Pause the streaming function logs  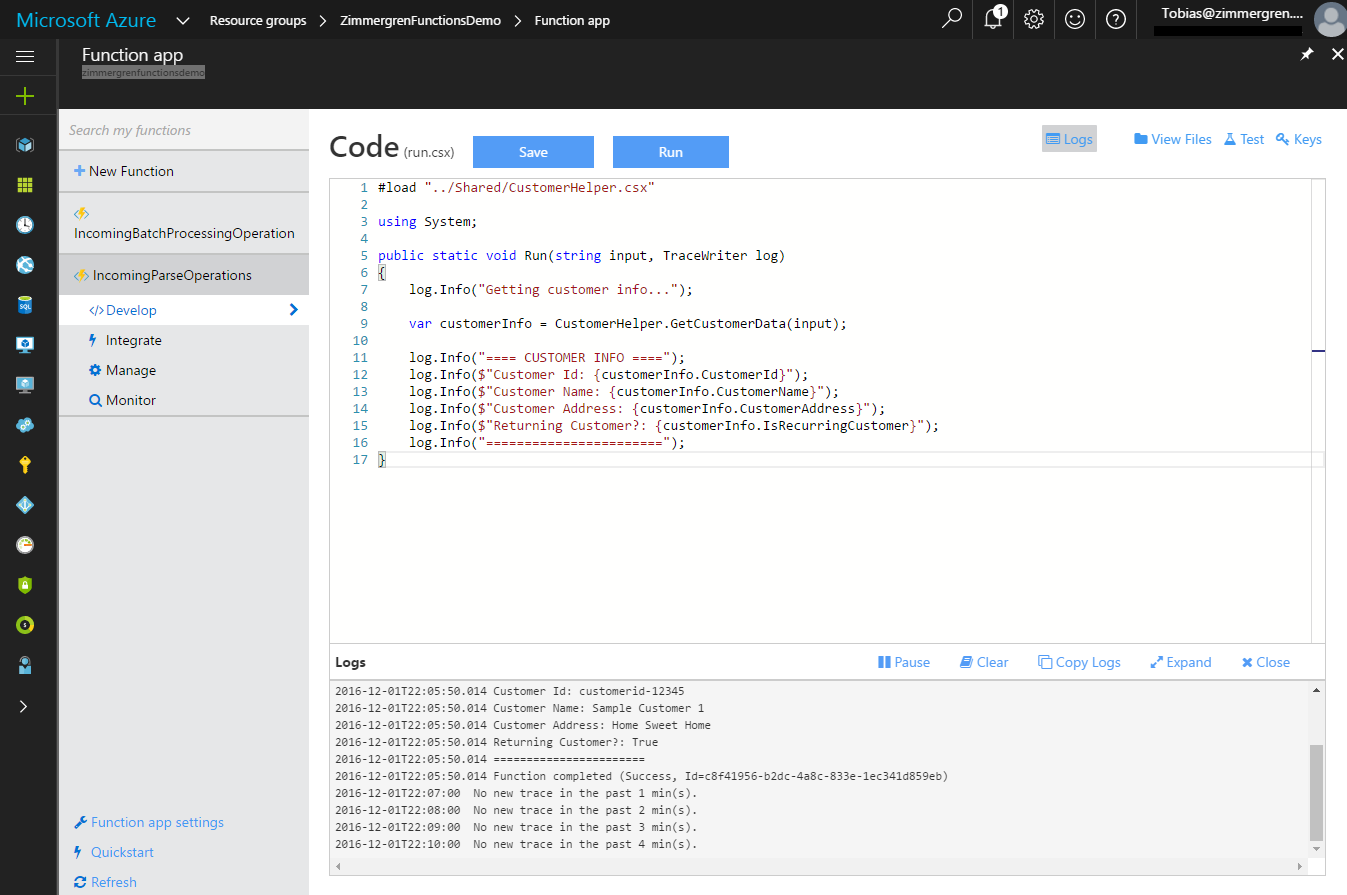[x=903, y=661]
